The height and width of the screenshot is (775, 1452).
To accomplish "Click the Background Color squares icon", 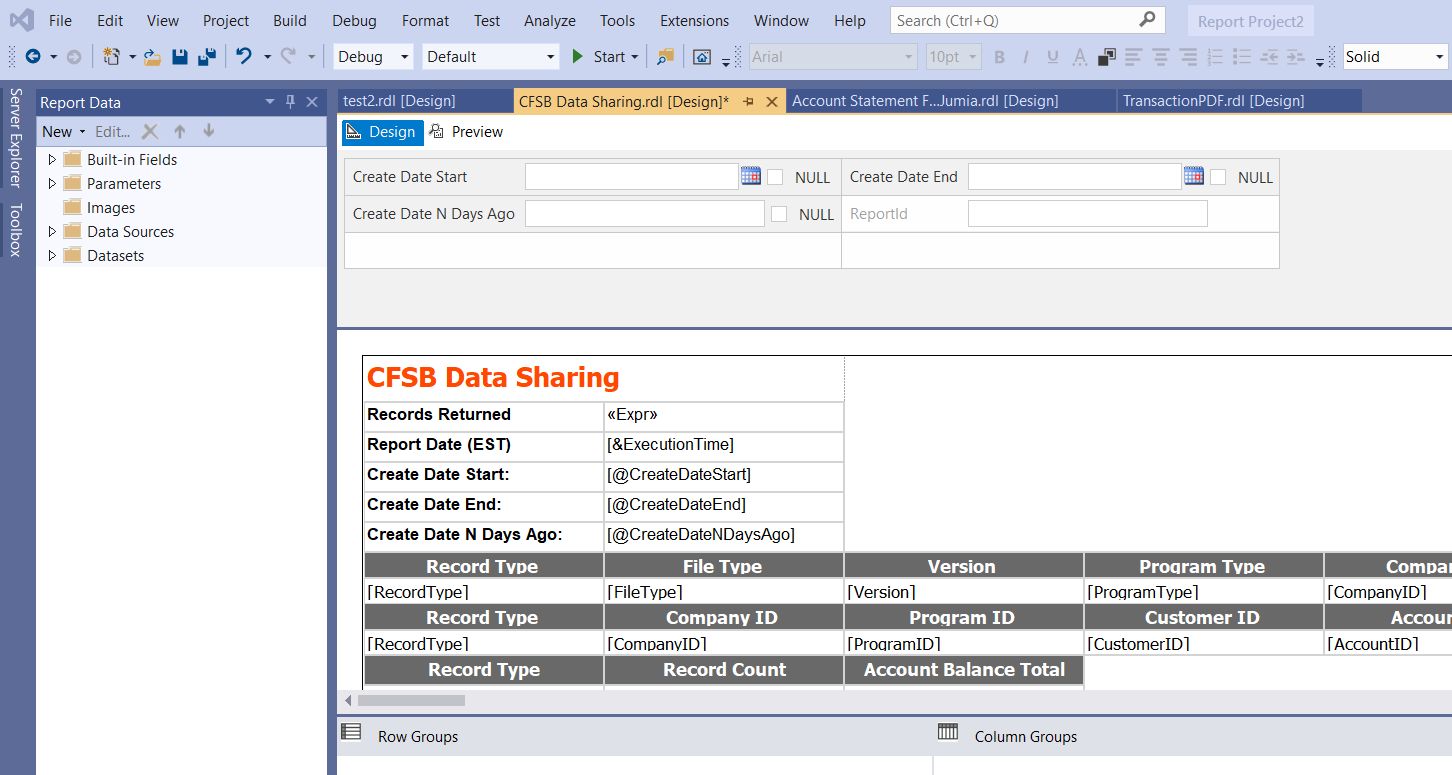I will tap(1107, 57).
